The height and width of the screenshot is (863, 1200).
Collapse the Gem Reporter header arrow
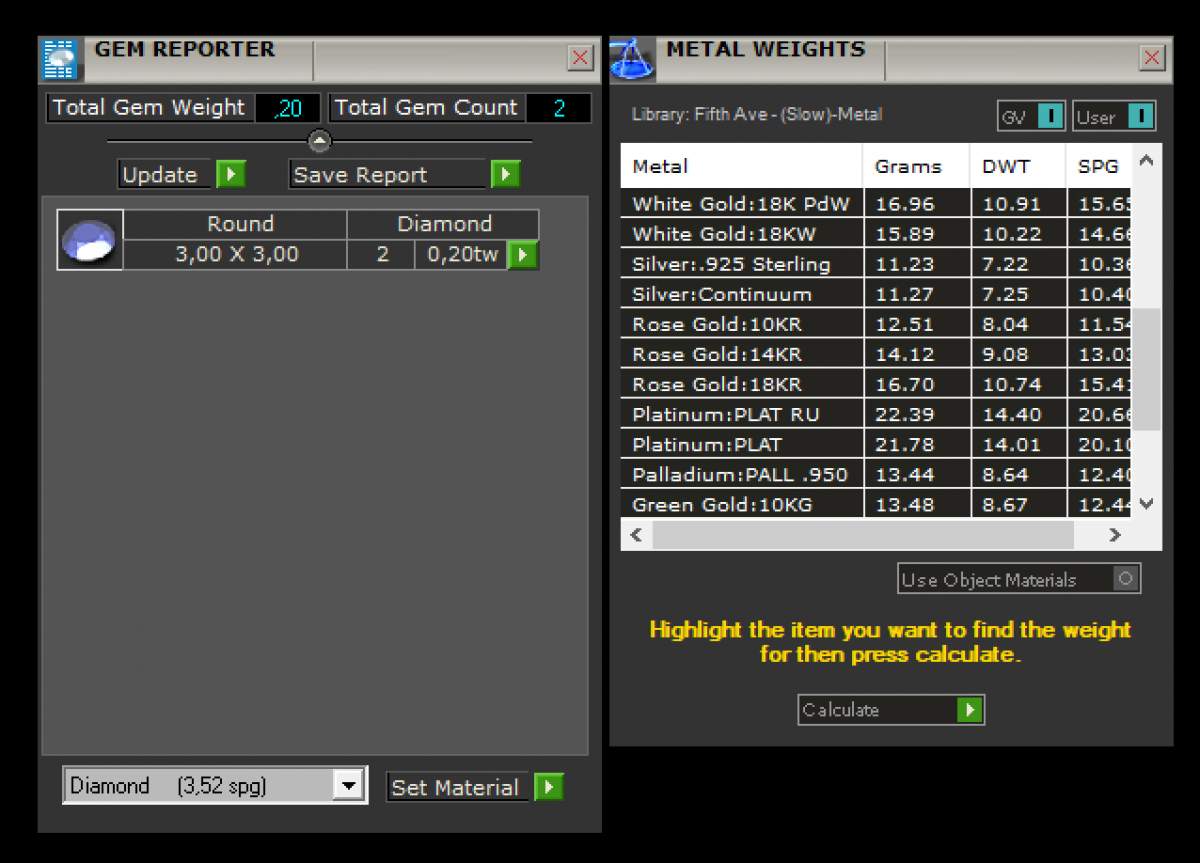pyautogui.click(x=320, y=141)
